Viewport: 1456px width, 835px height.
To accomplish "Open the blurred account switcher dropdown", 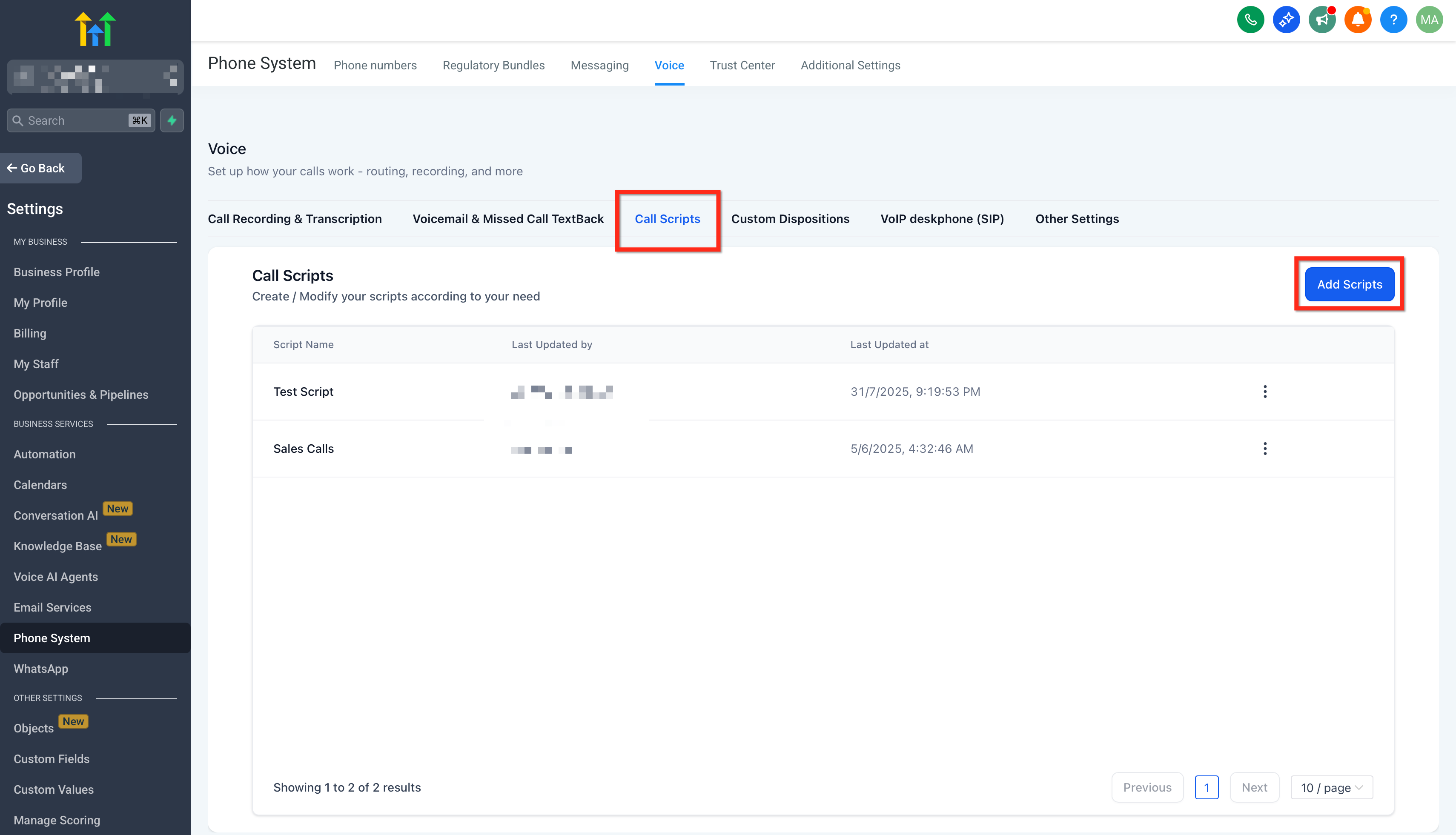I will pyautogui.click(x=95, y=77).
